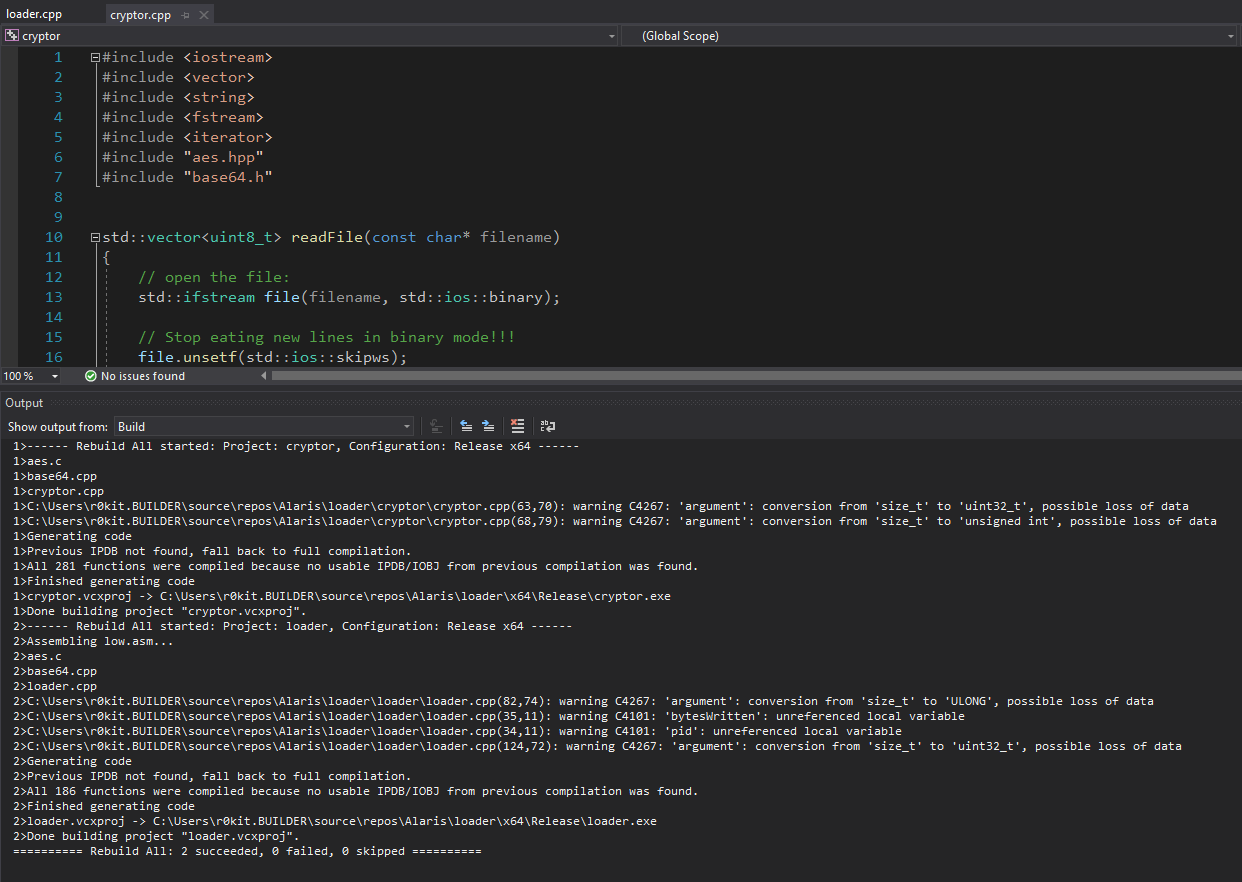Click the No issues found checkmark icon
The height and width of the screenshot is (882, 1242).
90,376
